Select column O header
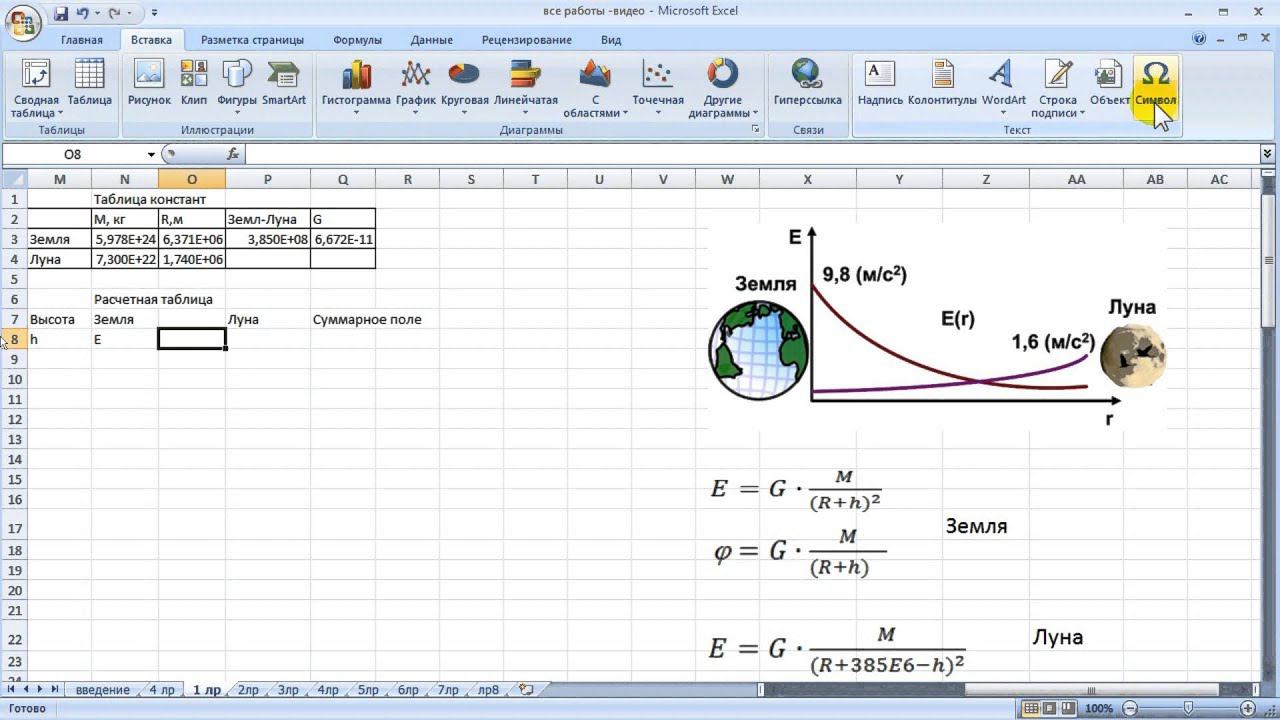This screenshot has height=720, width=1280. (x=191, y=179)
